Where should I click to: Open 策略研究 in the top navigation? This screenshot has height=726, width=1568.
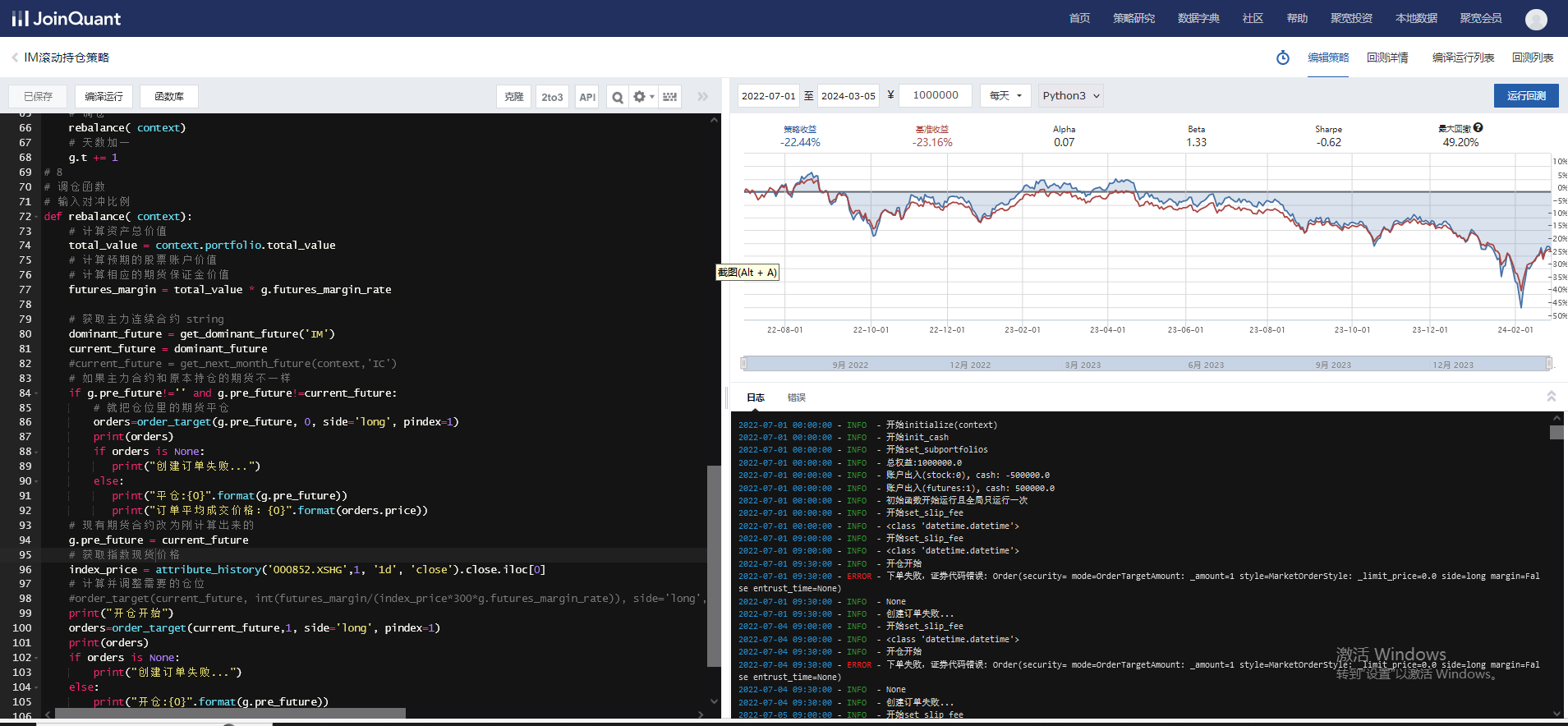coord(1133,18)
